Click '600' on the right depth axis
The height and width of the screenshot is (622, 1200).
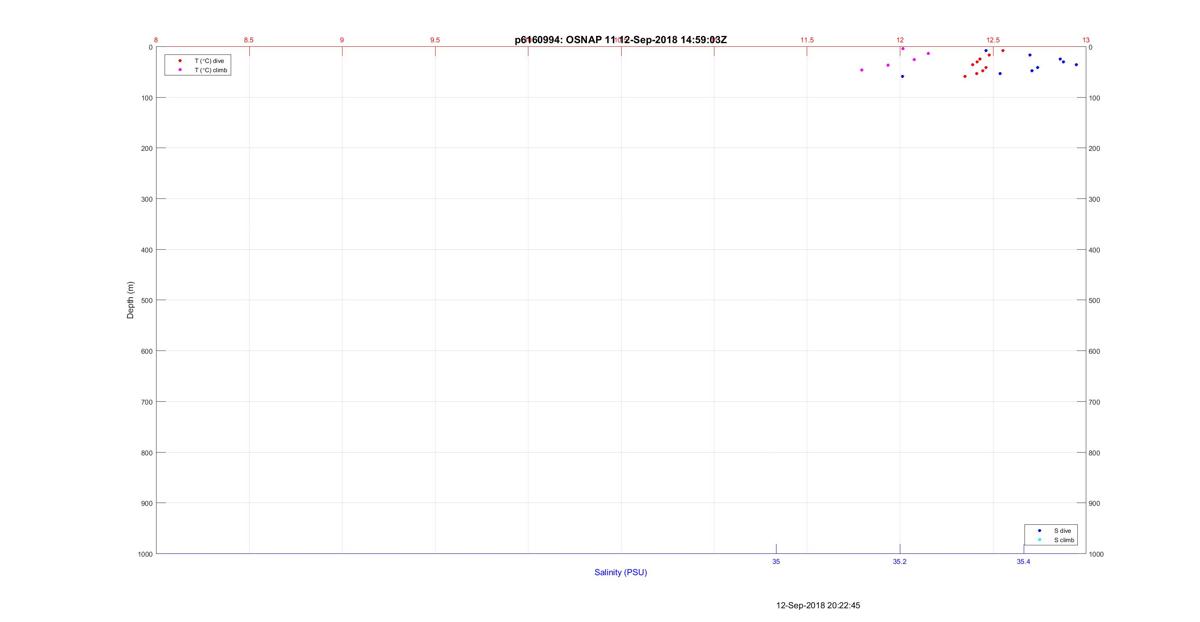(1094, 351)
